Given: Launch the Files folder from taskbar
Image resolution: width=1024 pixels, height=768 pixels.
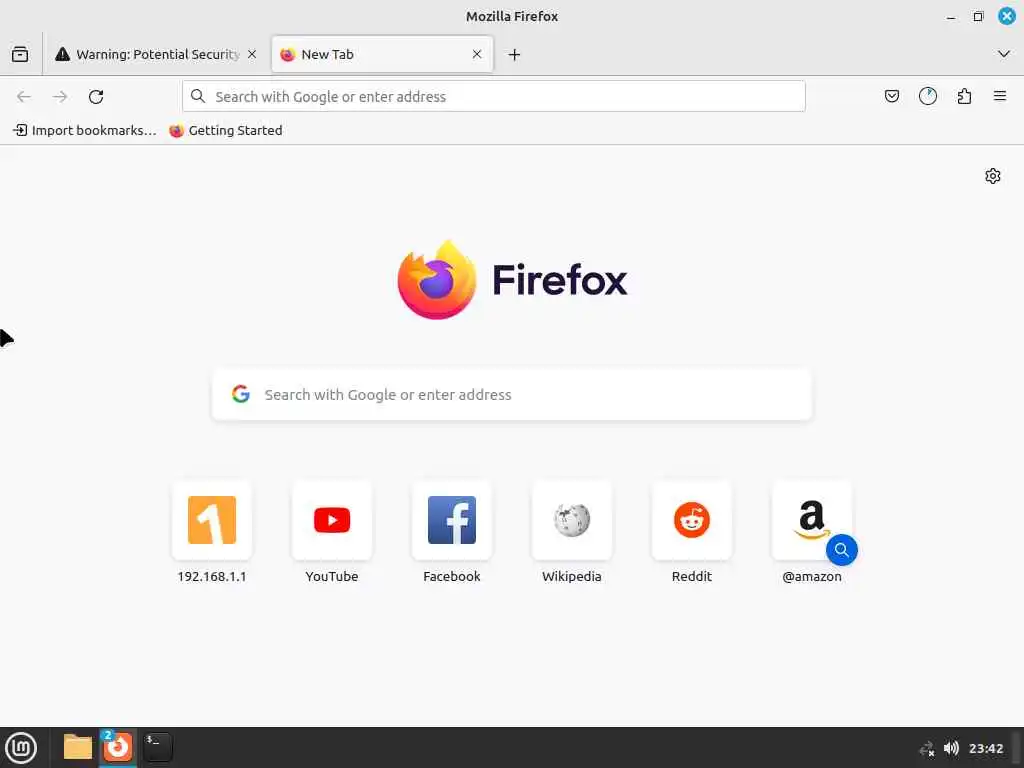Looking at the screenshot, I should click(78, 747).
